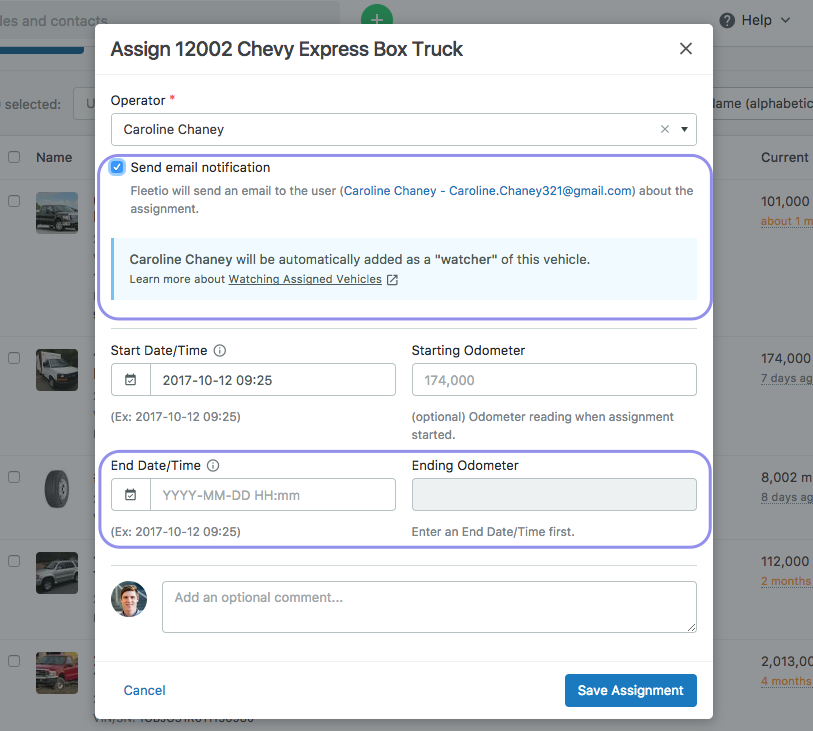
Task: Click the green plus add button
Action: coord(377,19)
